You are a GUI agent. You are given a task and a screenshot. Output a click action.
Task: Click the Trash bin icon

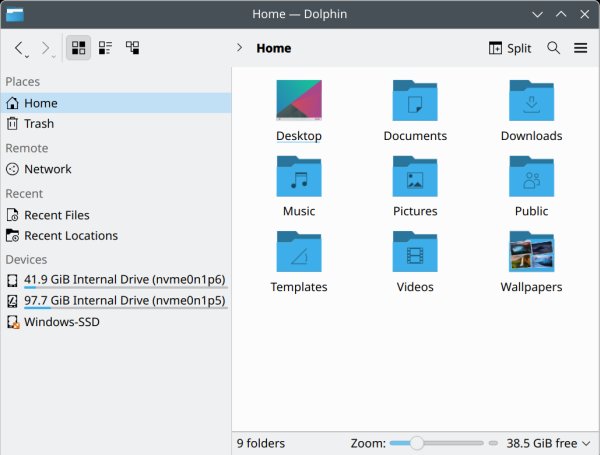(x=12, y=124)
